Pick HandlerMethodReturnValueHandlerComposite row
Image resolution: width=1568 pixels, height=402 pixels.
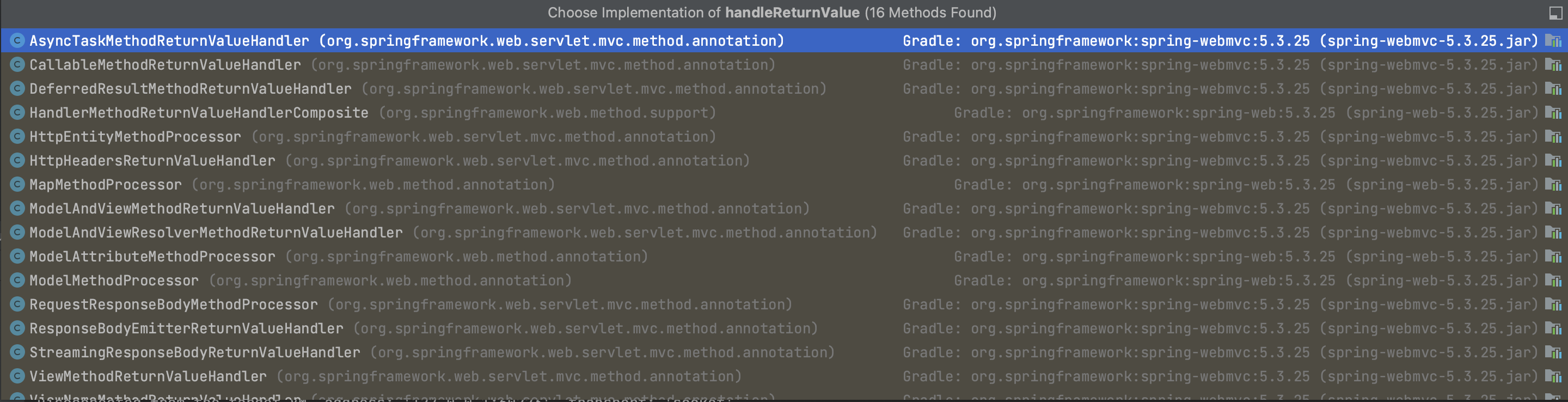click(784, 113)
